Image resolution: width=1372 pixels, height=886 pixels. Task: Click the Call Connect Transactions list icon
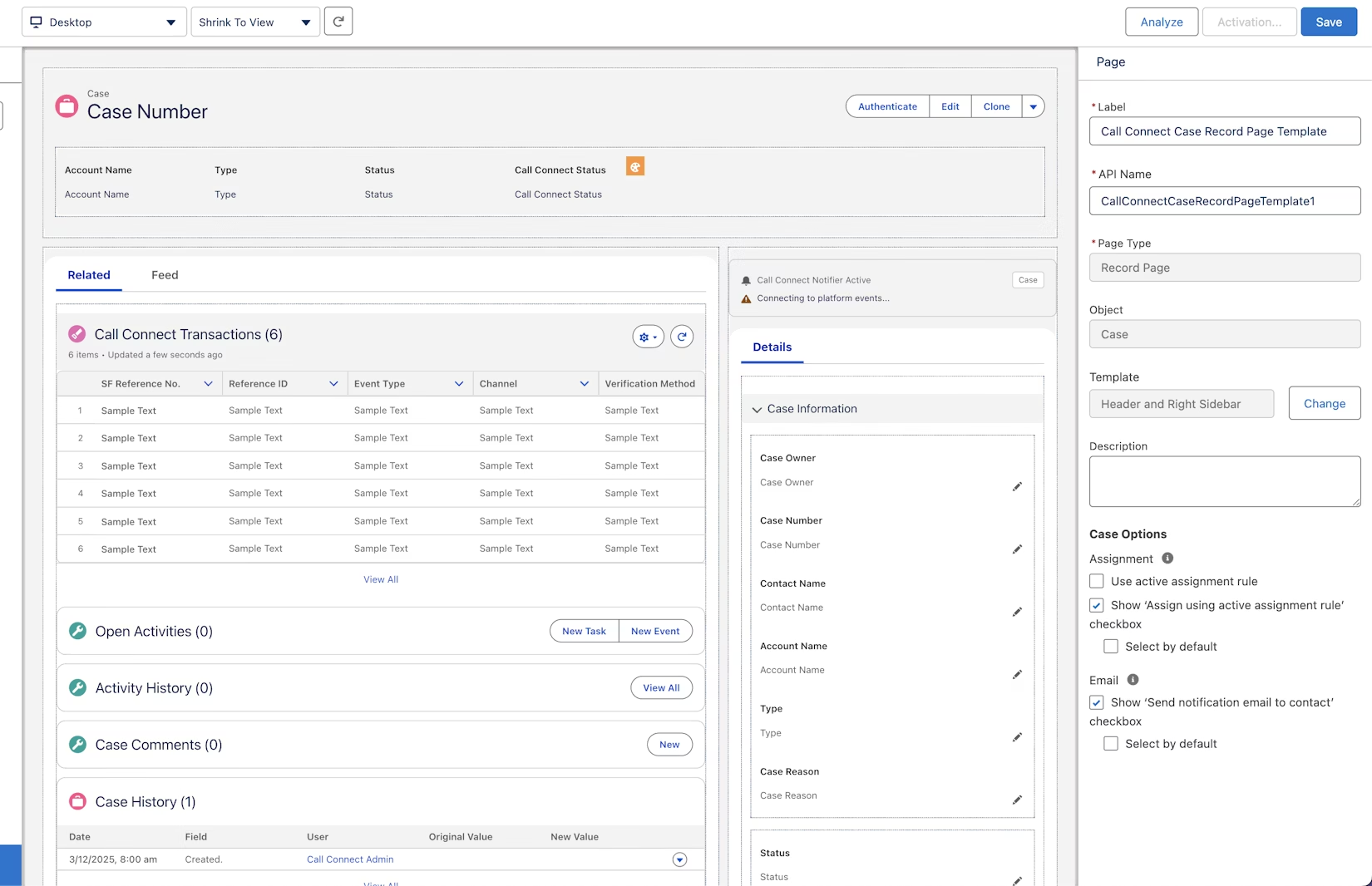tap(76, 334)
